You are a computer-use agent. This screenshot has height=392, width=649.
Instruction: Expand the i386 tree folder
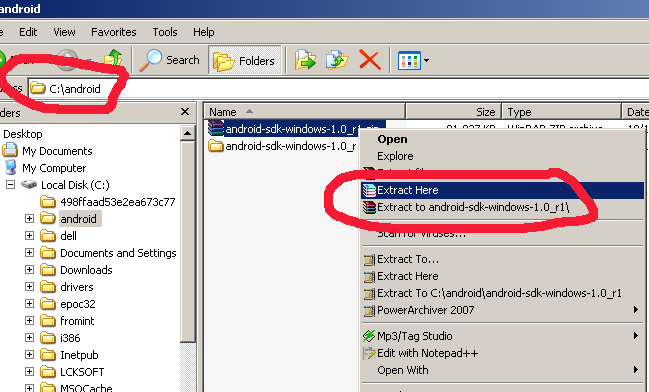pos(29,337)
